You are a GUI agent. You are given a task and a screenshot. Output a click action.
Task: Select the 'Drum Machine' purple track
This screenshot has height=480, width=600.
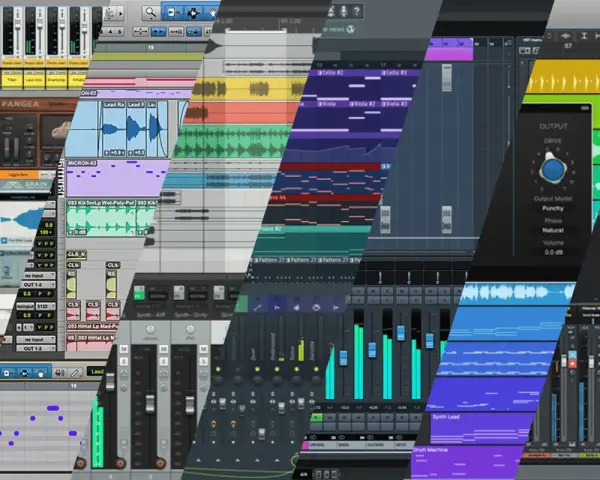pyautogui.click(x=465, y=461)
